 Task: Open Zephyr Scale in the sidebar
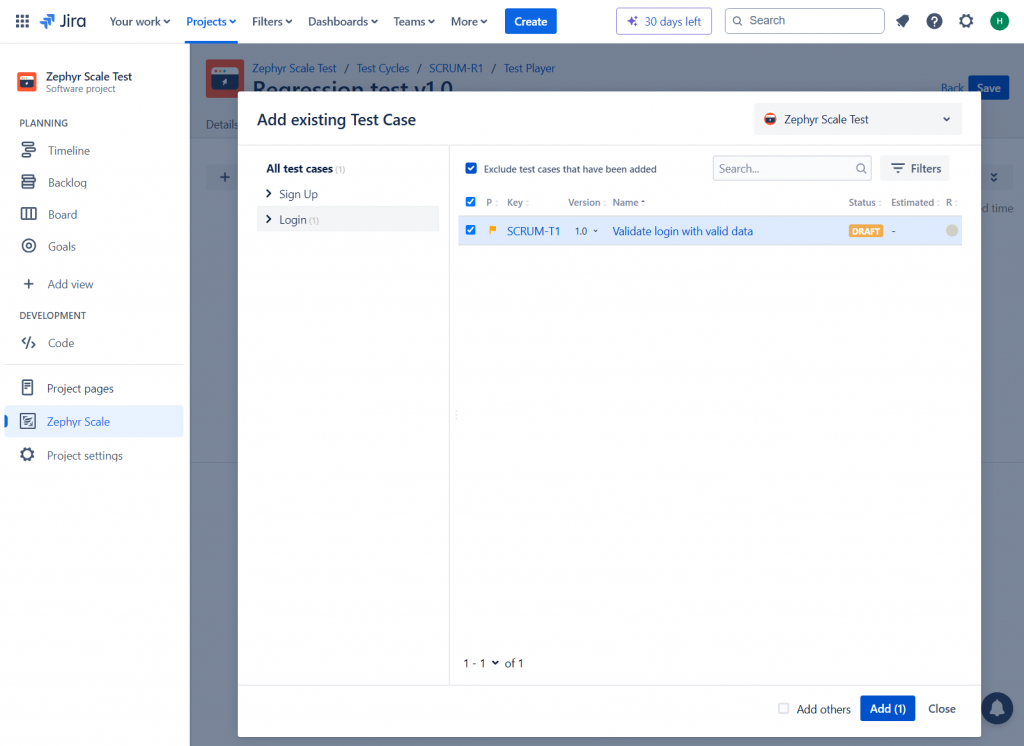pos(94,421)
